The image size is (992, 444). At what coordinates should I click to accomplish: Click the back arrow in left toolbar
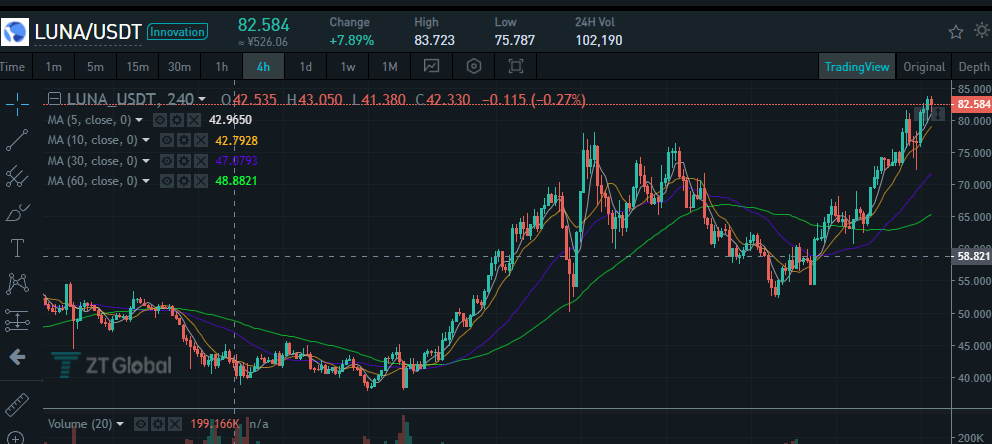(x=17, y=357)
